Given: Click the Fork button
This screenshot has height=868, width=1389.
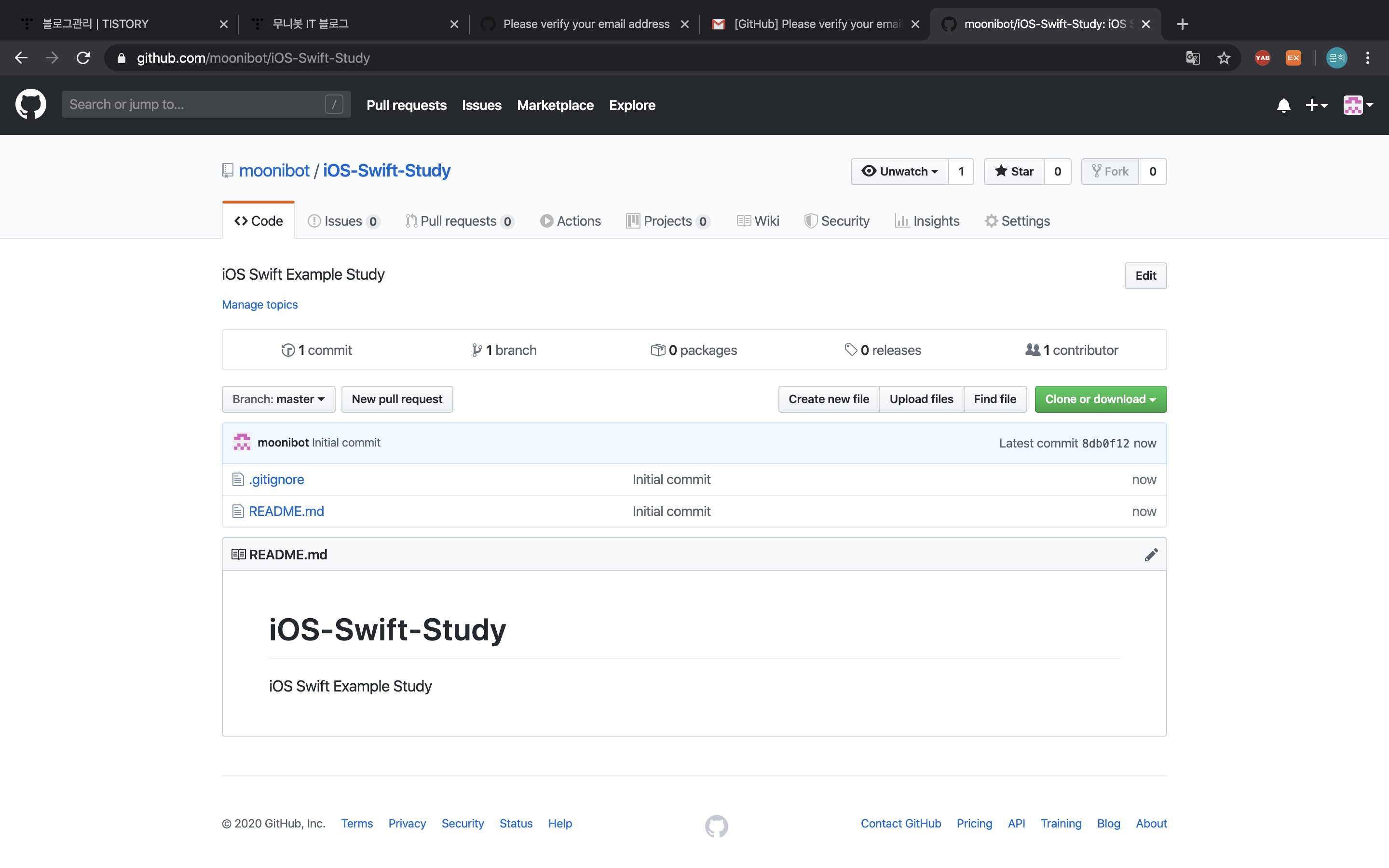Looking at the screenshot, I should (x=1109, y=172).
